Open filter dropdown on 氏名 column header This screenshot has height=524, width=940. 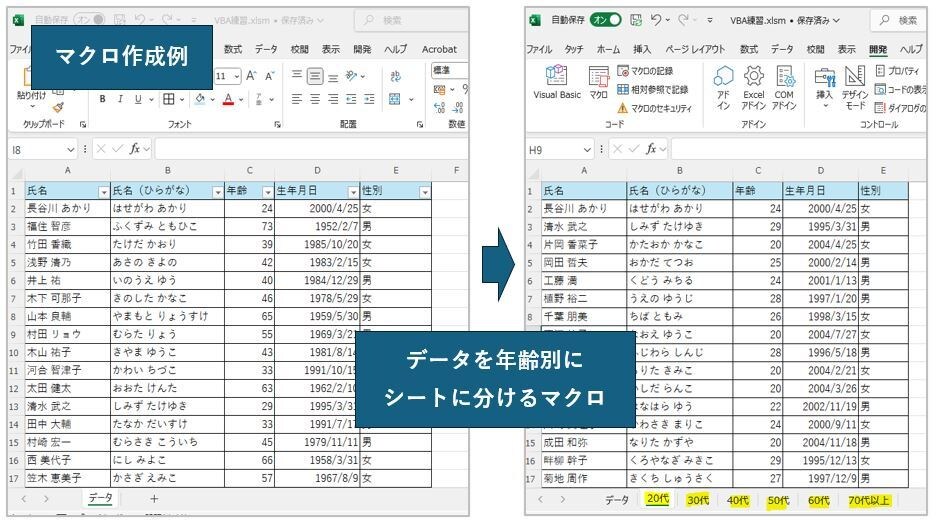[104, 192]
